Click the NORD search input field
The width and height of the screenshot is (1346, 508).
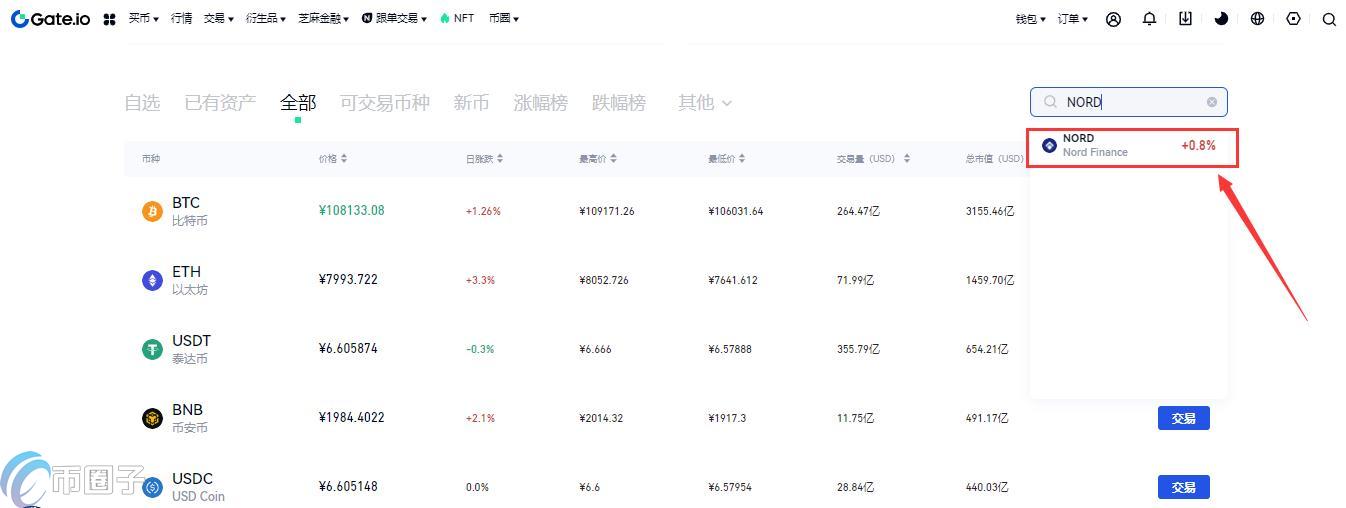point(1128,102)
